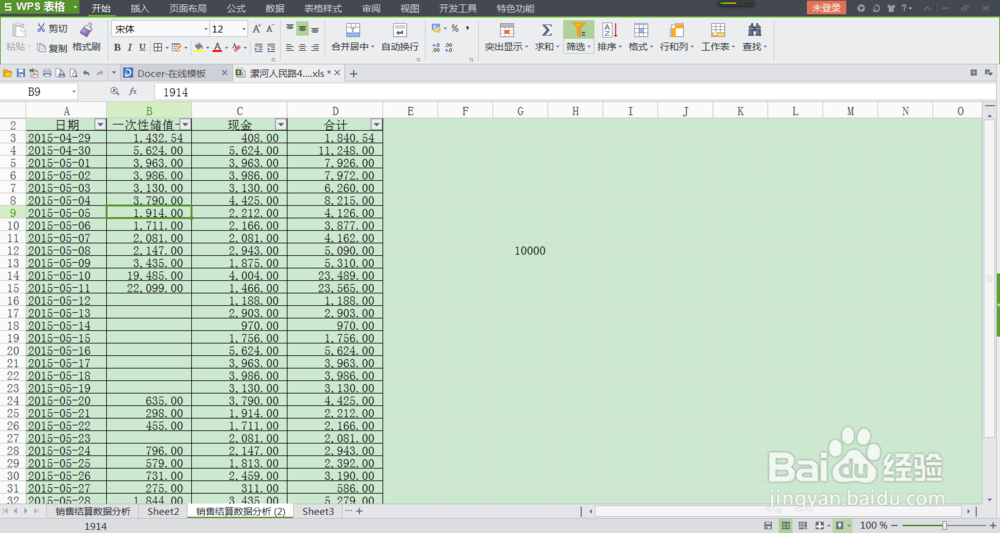Screen dimensions: 1000x533
Task: Click the cell Format (格式) icon
Action: (x=640, y=30)
